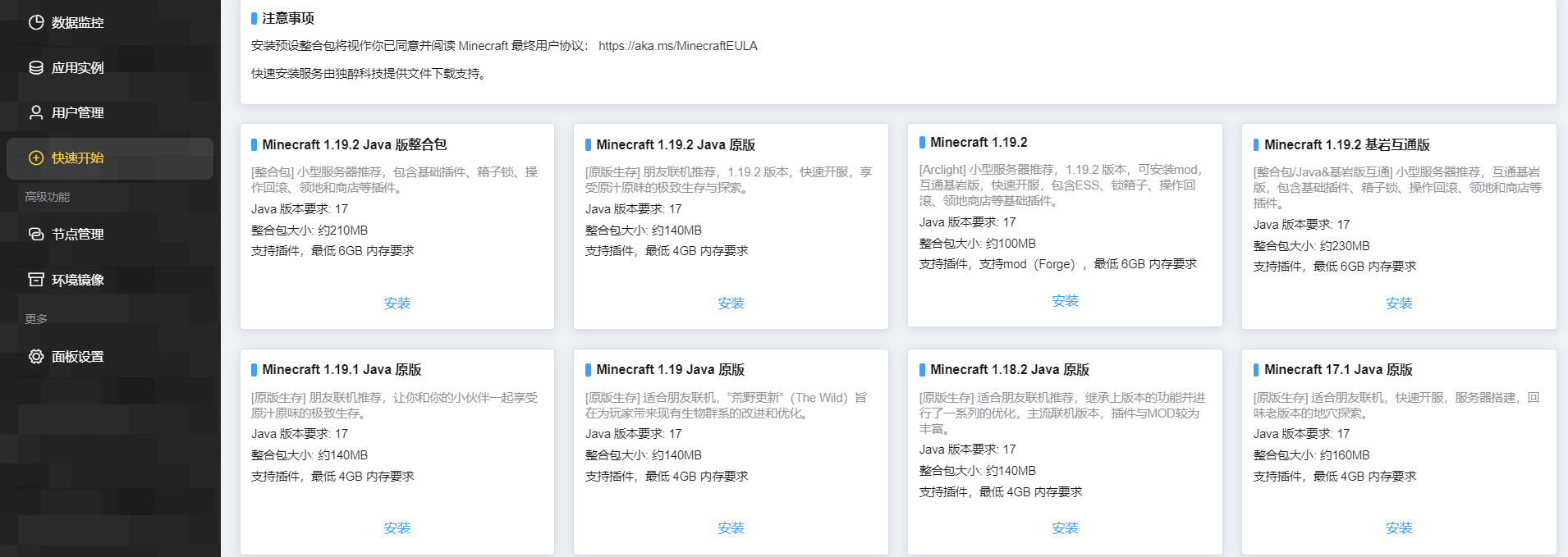
Task: Click the 快速安装服务由独醉科技 notice line
Action: click(x=370, y=74)
